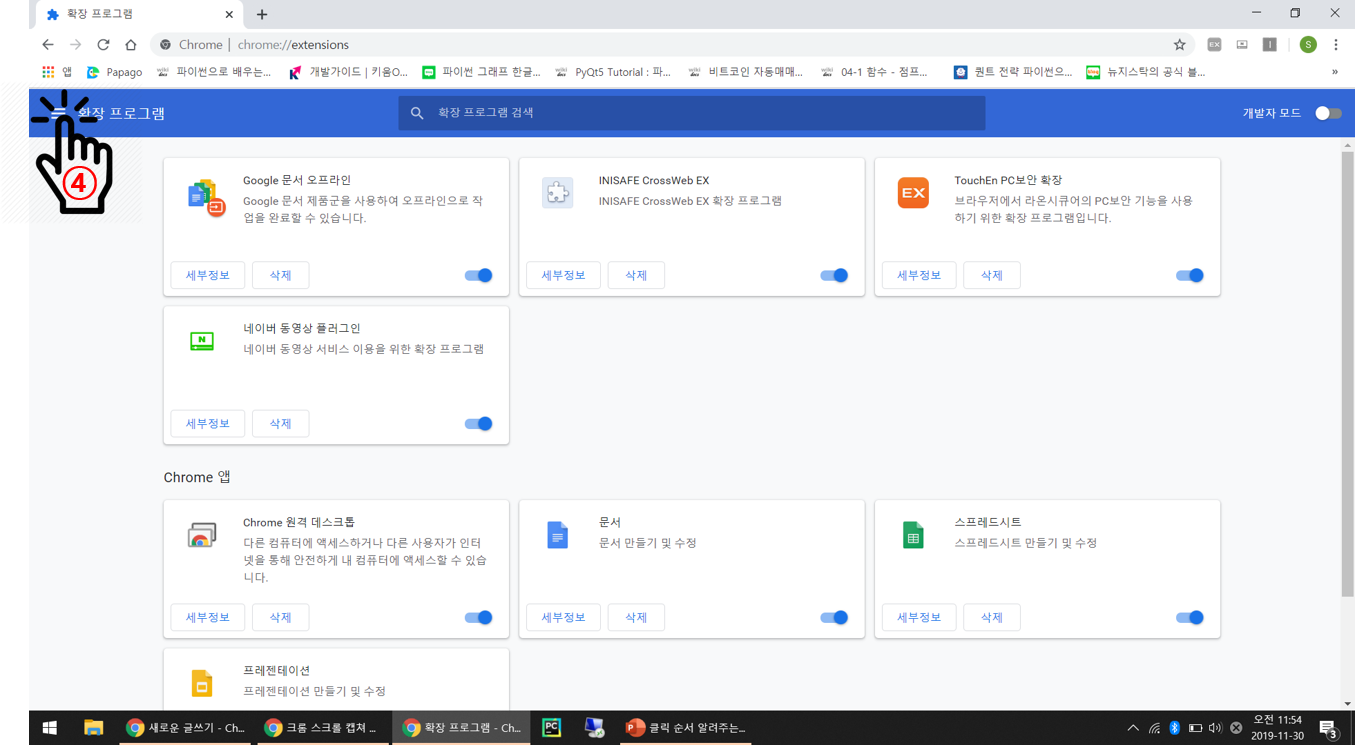
Task: Click the blue 문서 app icon
Action: tap(558, 535)
